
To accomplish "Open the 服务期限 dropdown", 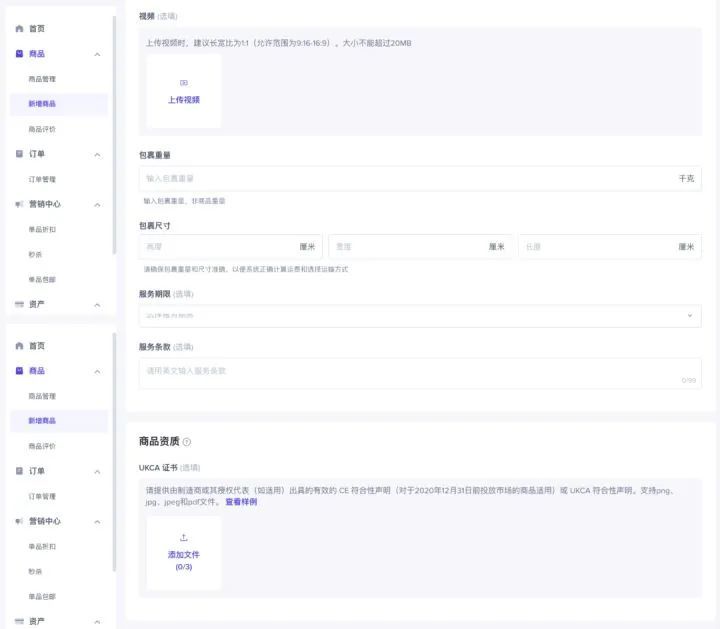I will click(420, 315).
